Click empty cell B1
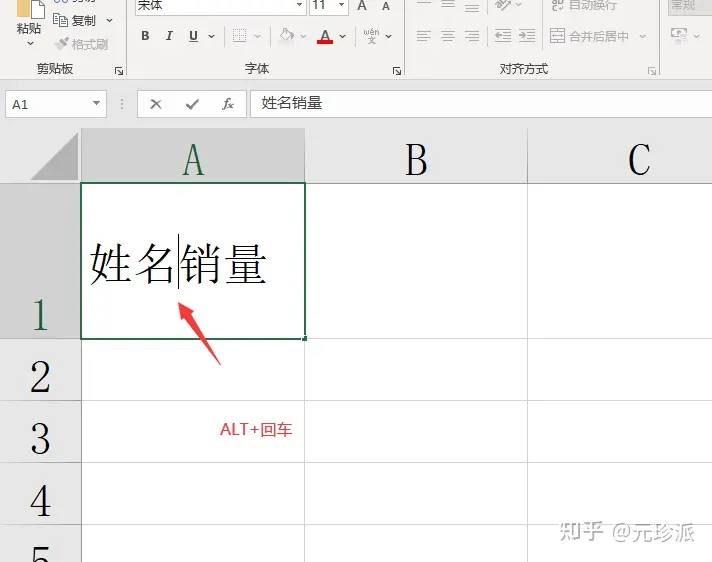712x562 pixels. pos(416,261)
